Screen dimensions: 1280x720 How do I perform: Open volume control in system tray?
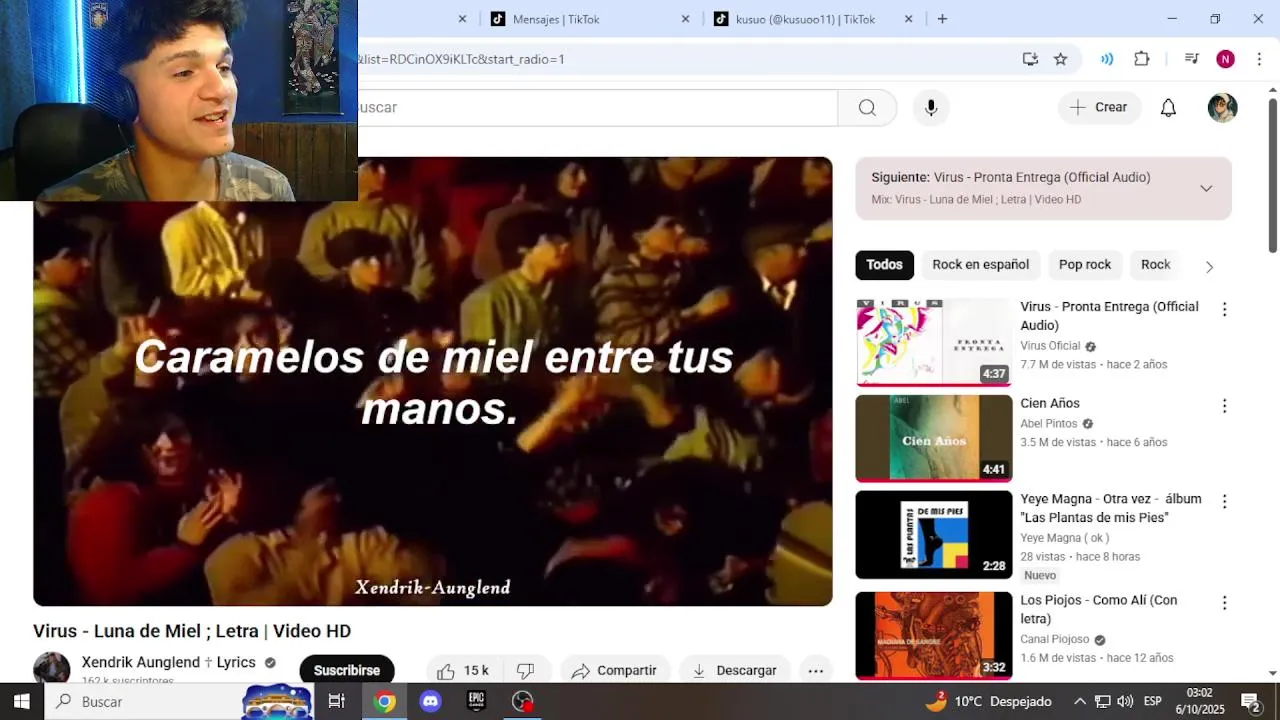coord(1125,701)
